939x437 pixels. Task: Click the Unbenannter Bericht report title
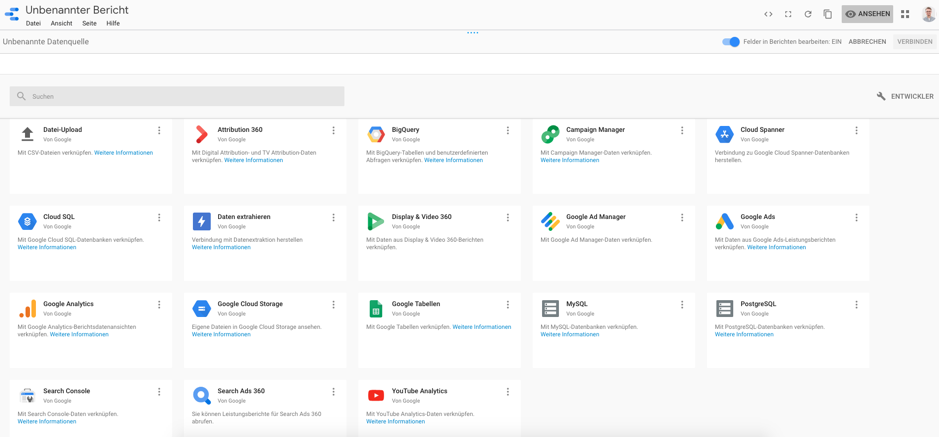pyautogui.click(x=77, y=10)
